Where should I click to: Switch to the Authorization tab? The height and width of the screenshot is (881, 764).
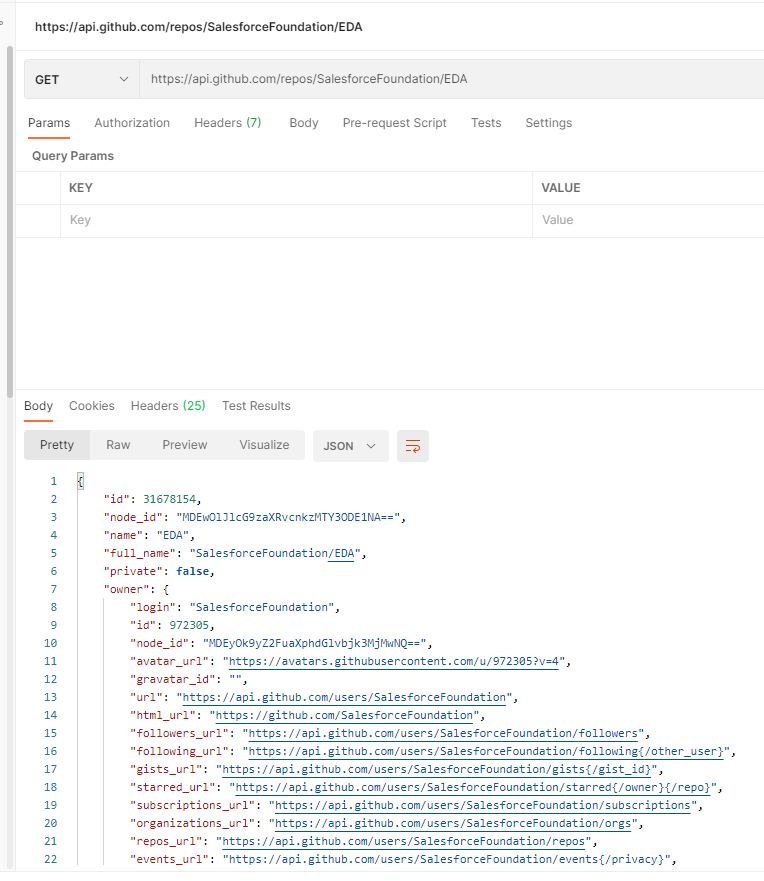click(x=132, y=123)
